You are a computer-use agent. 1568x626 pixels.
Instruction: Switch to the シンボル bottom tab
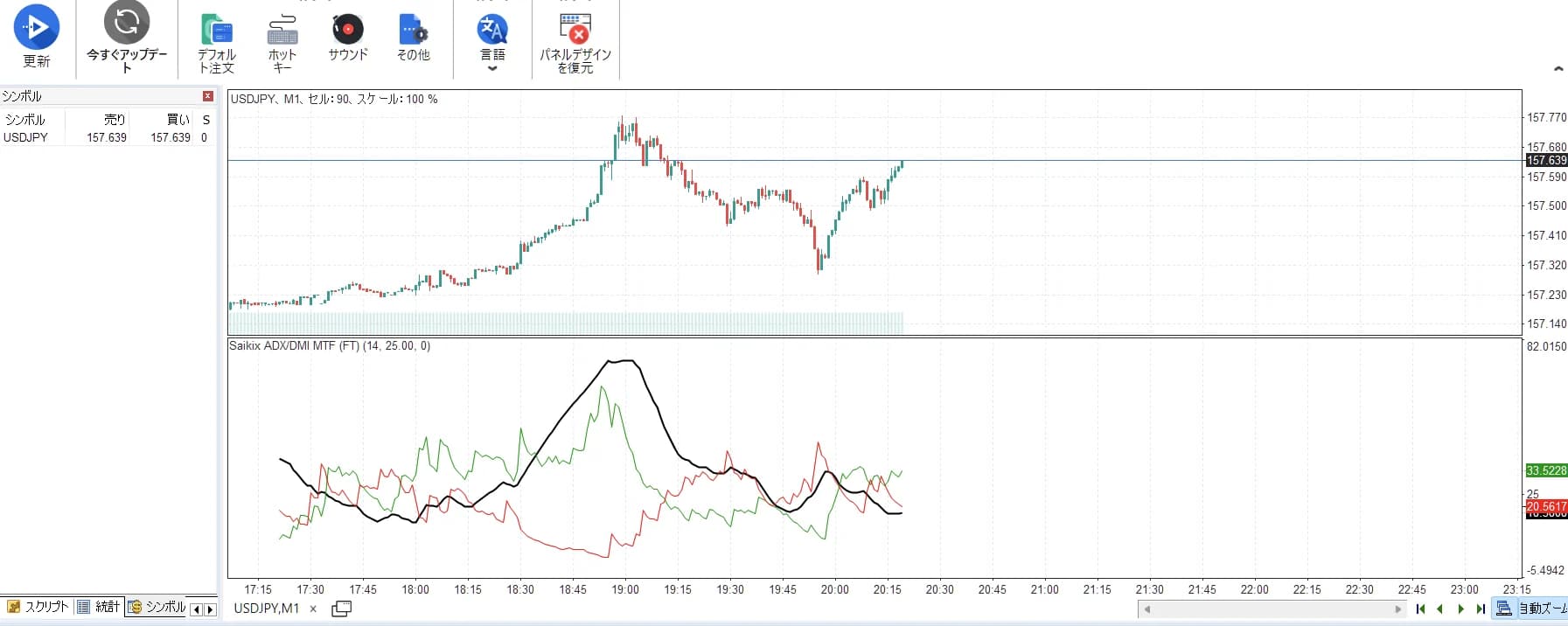point(157,607)
